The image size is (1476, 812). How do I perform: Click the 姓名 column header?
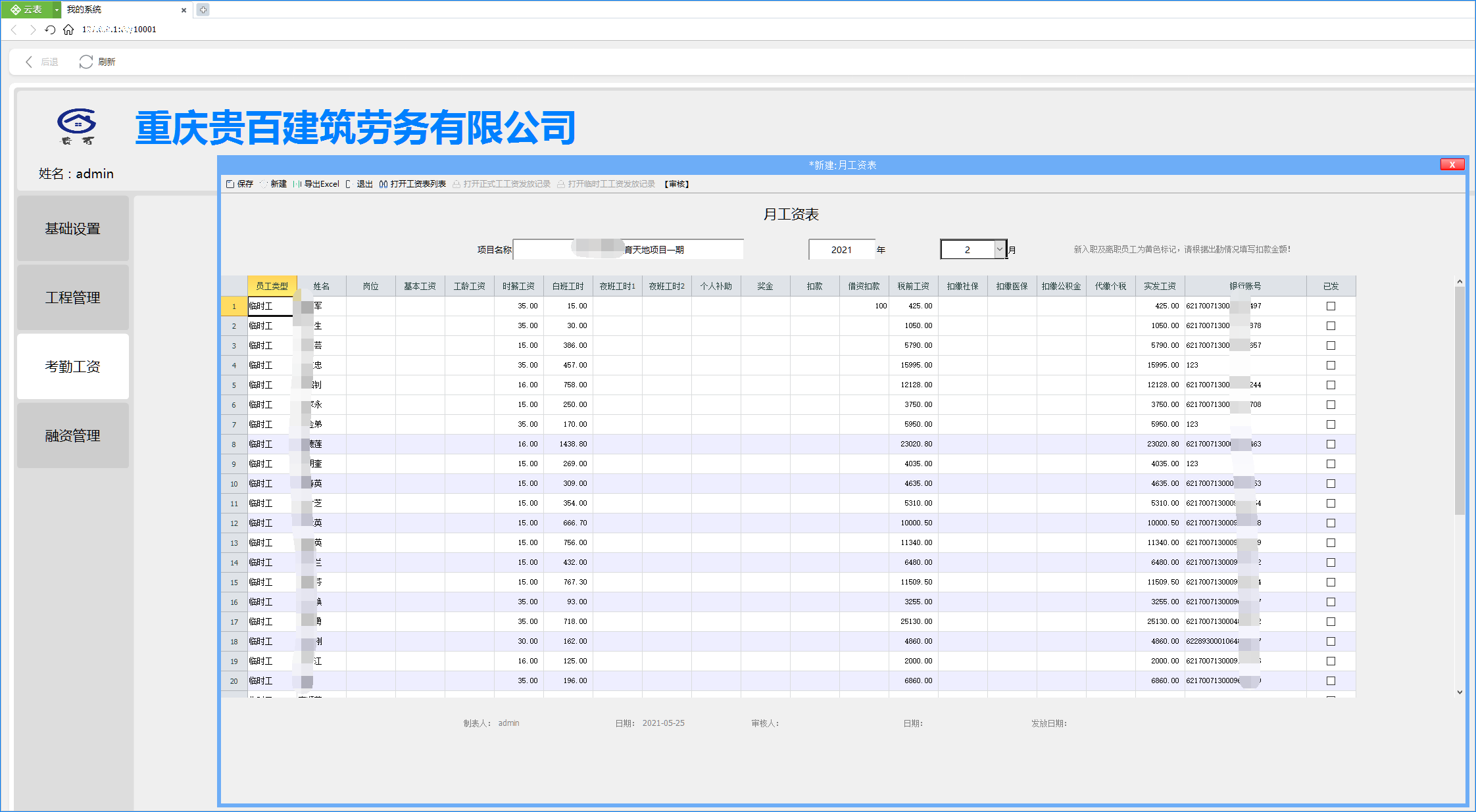point(322,286)
